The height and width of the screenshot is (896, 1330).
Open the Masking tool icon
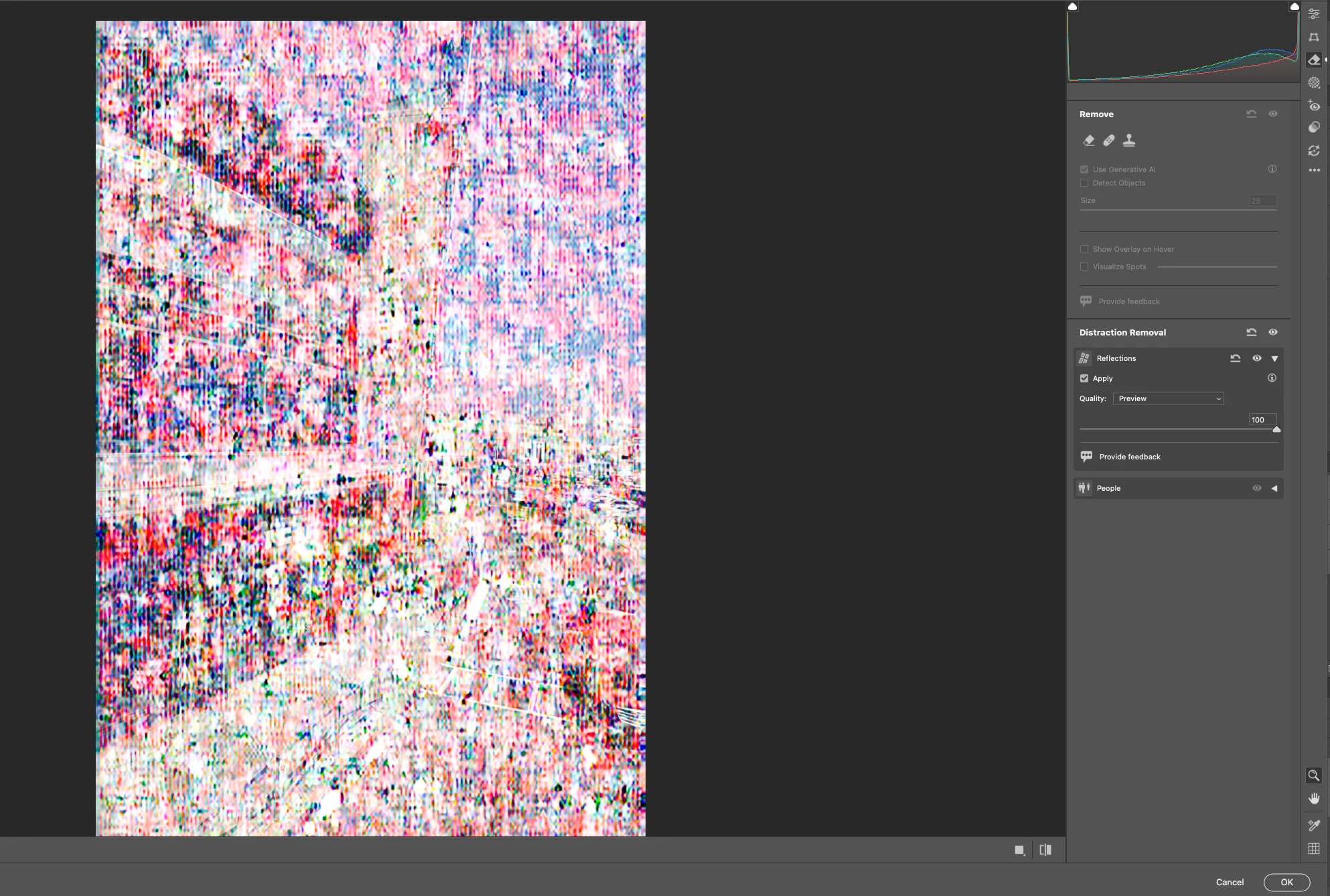(1314, 83)
